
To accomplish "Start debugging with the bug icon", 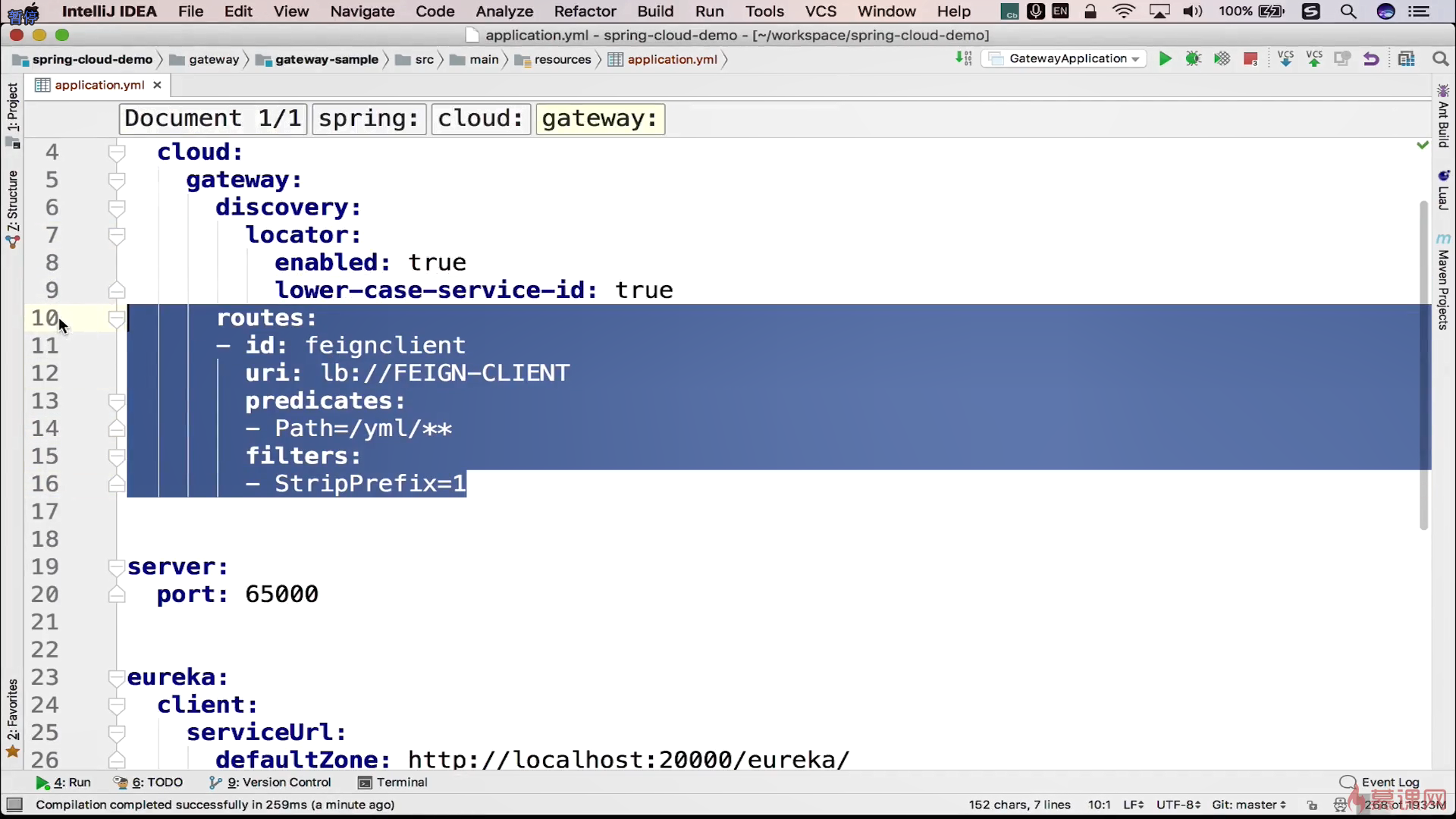I will click(x=1193, y=59).
